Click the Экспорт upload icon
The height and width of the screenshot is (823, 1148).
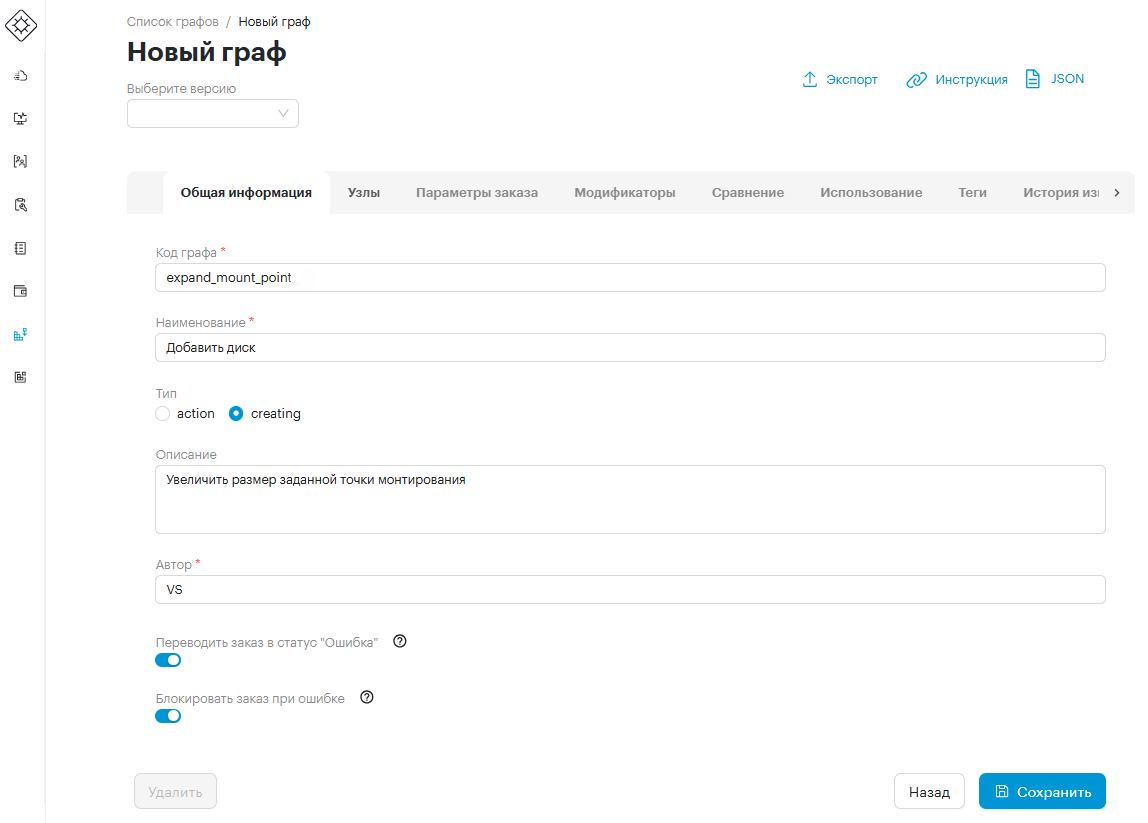click(810, 79)
